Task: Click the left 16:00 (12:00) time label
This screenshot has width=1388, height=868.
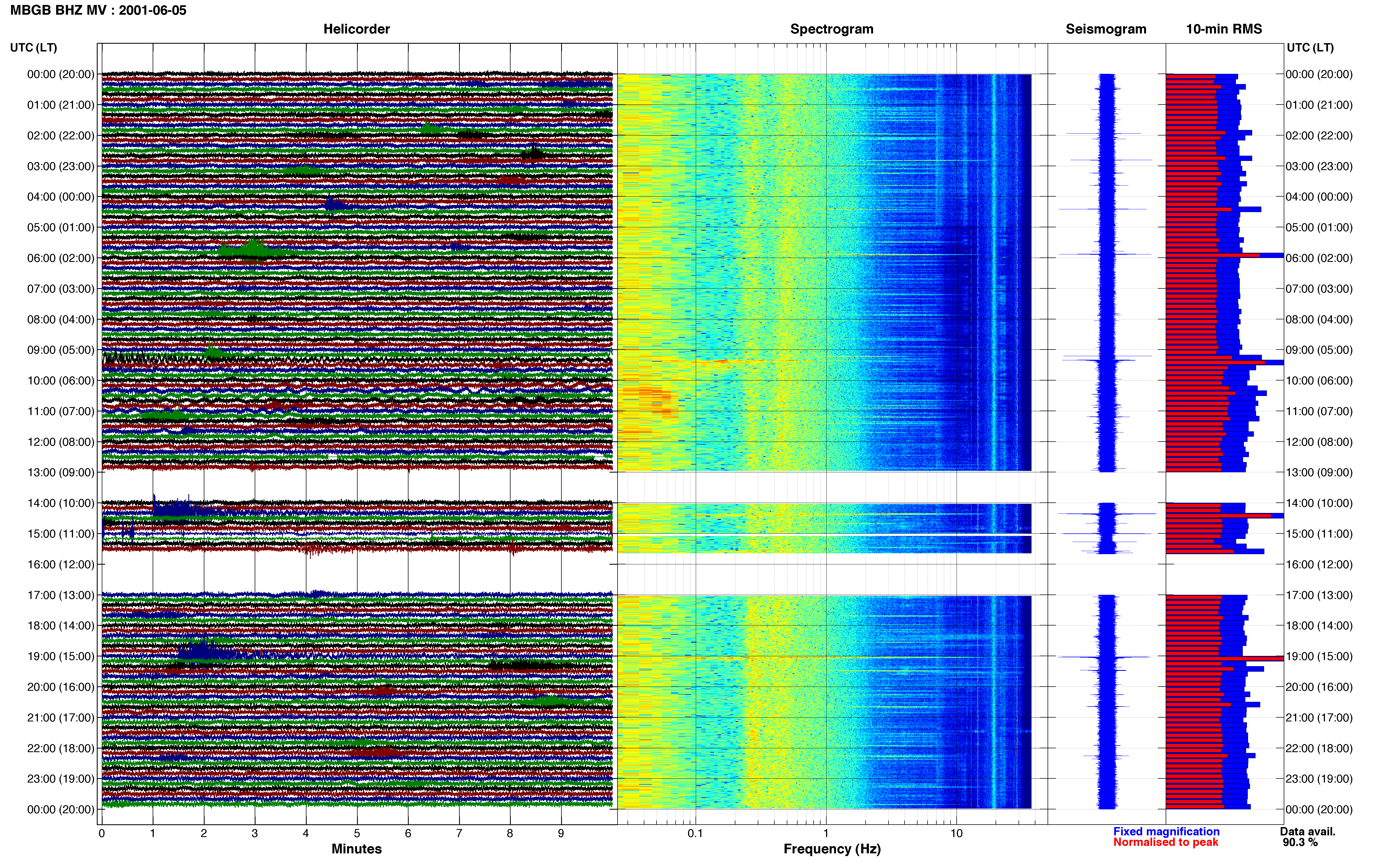Action: [x=61, y=565]
